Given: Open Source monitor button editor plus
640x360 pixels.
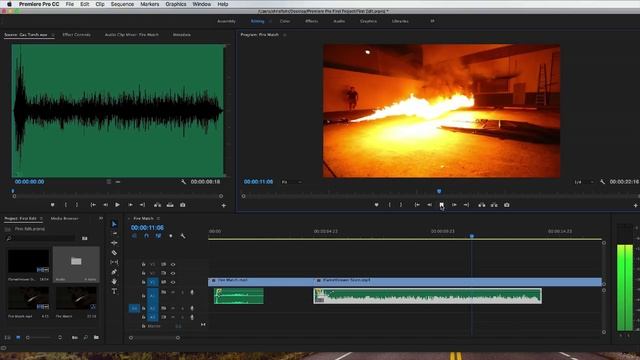Looking at the screenshot, I should point(223,205).
